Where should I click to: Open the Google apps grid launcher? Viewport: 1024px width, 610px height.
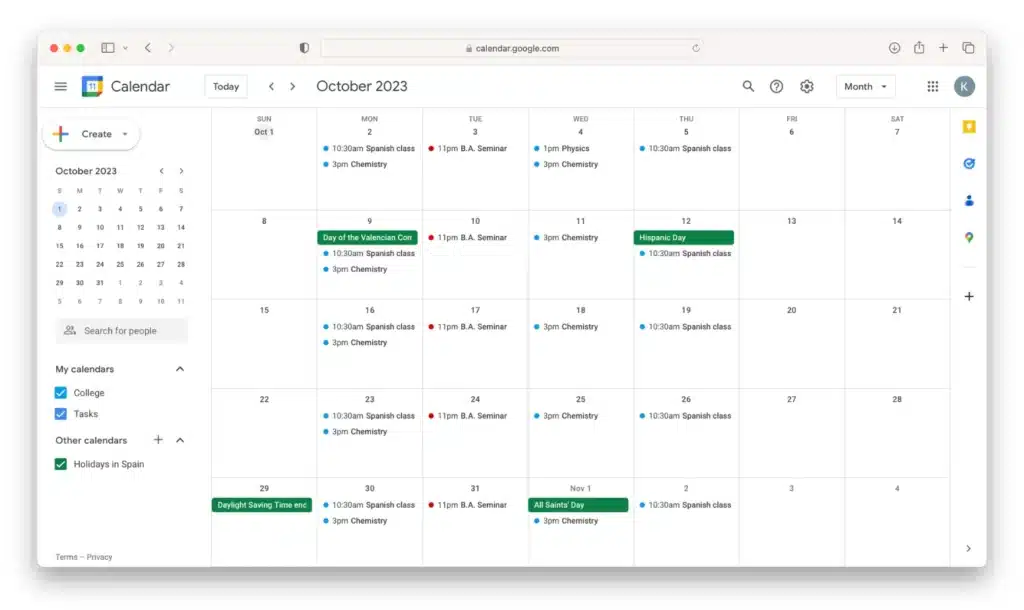[x=932, y=86]
